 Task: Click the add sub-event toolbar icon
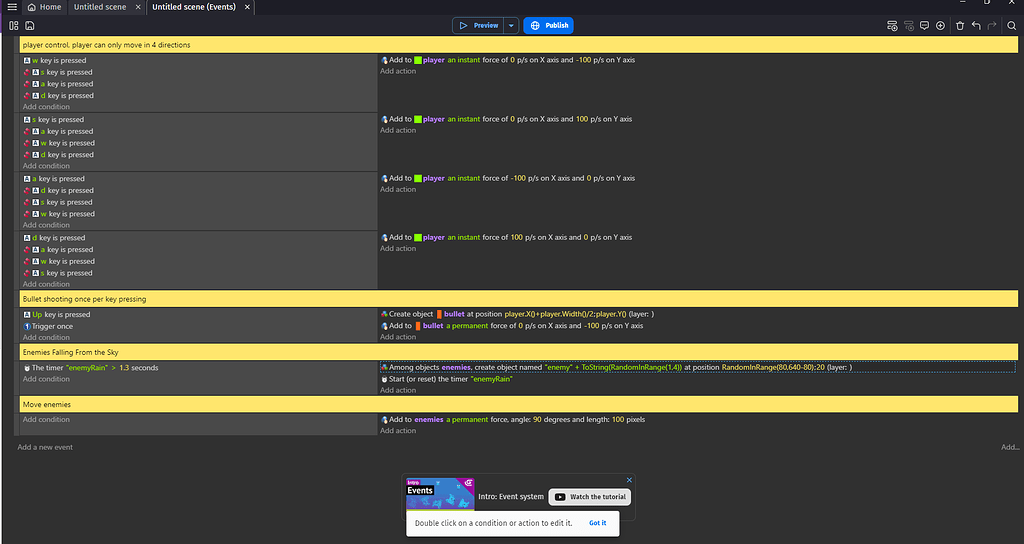pos(909,25)
